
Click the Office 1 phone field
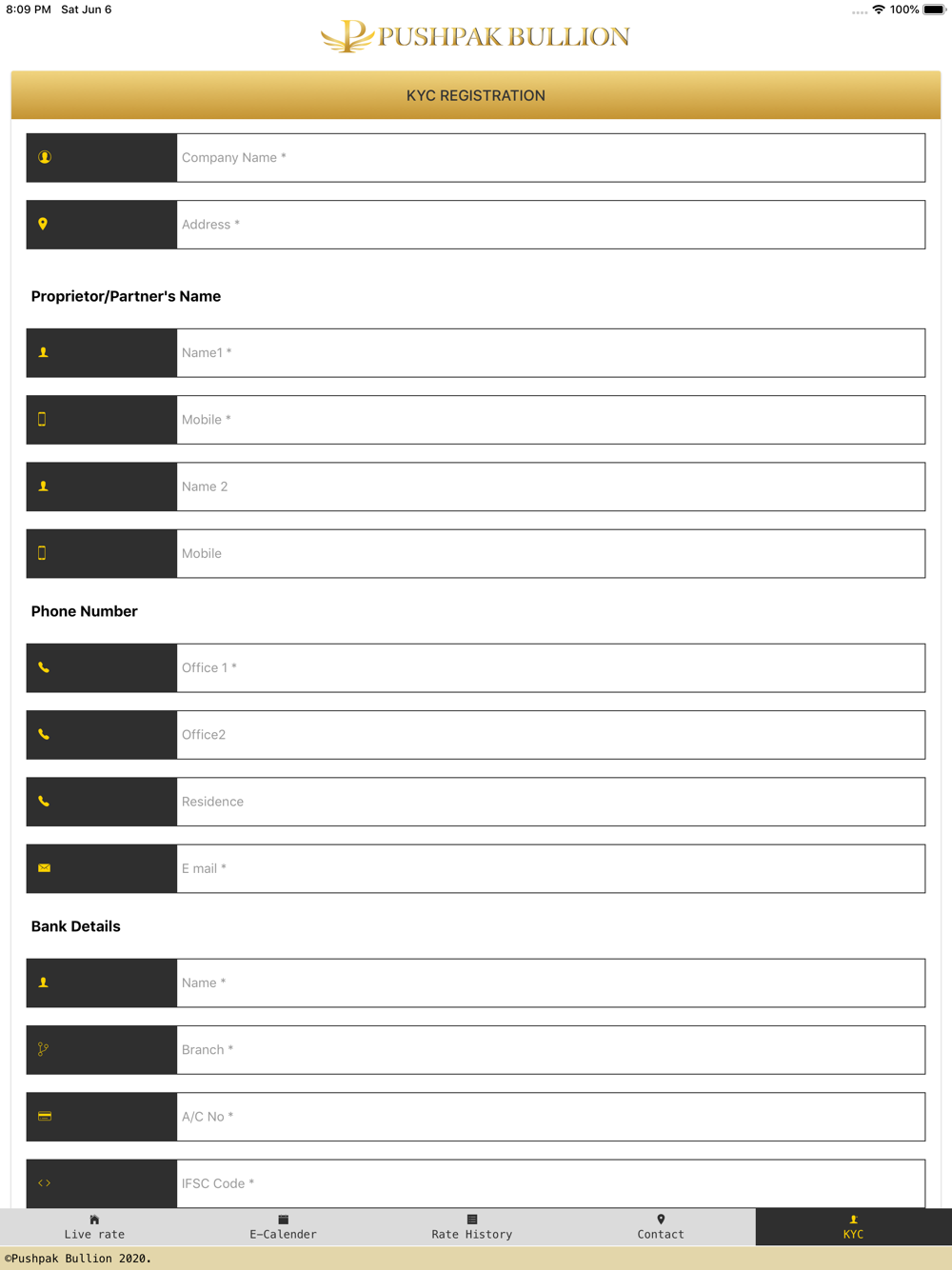click(550, 668)
